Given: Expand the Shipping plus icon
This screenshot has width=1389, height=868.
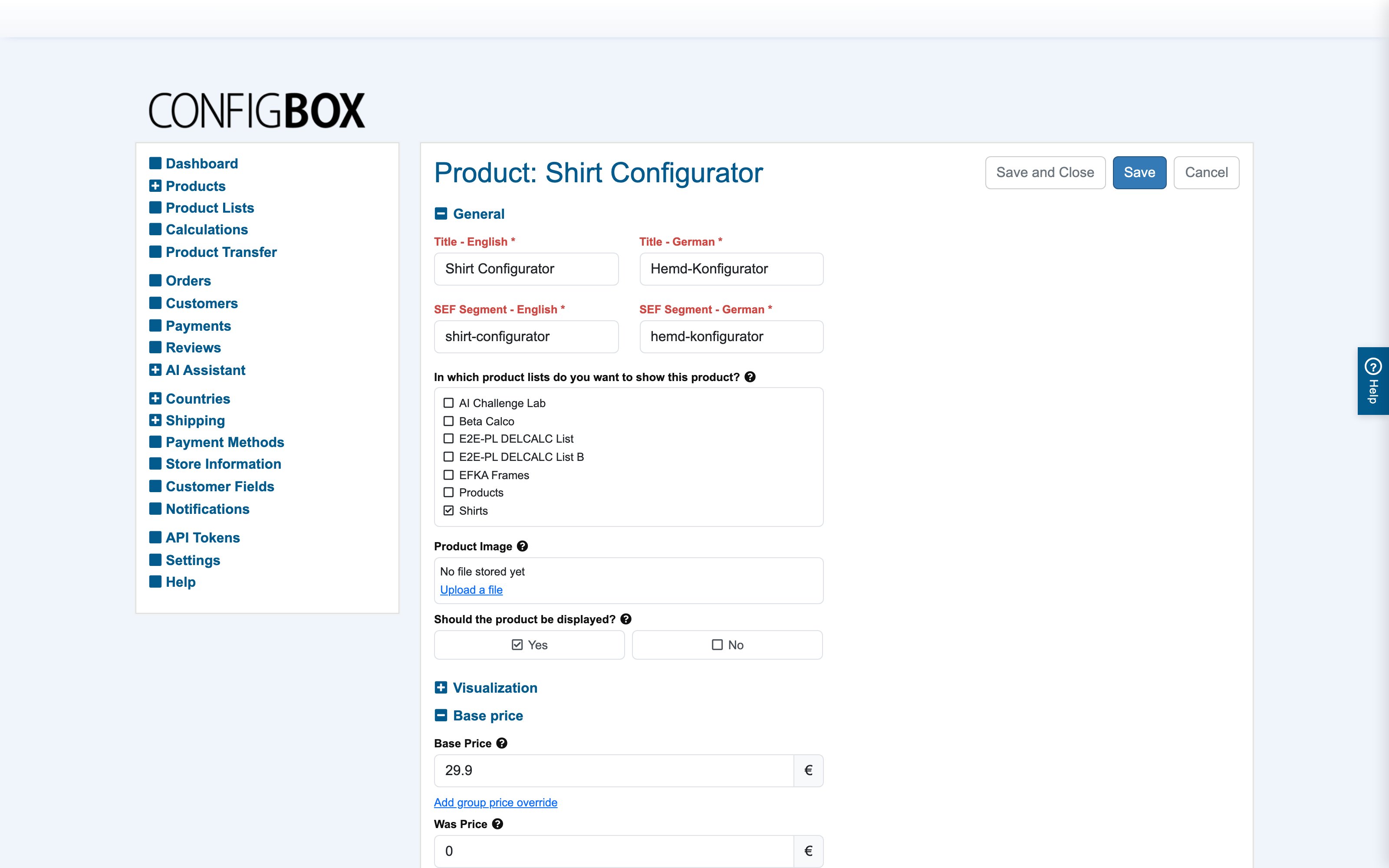Looking at the screenshot, I should coord(155,420).
